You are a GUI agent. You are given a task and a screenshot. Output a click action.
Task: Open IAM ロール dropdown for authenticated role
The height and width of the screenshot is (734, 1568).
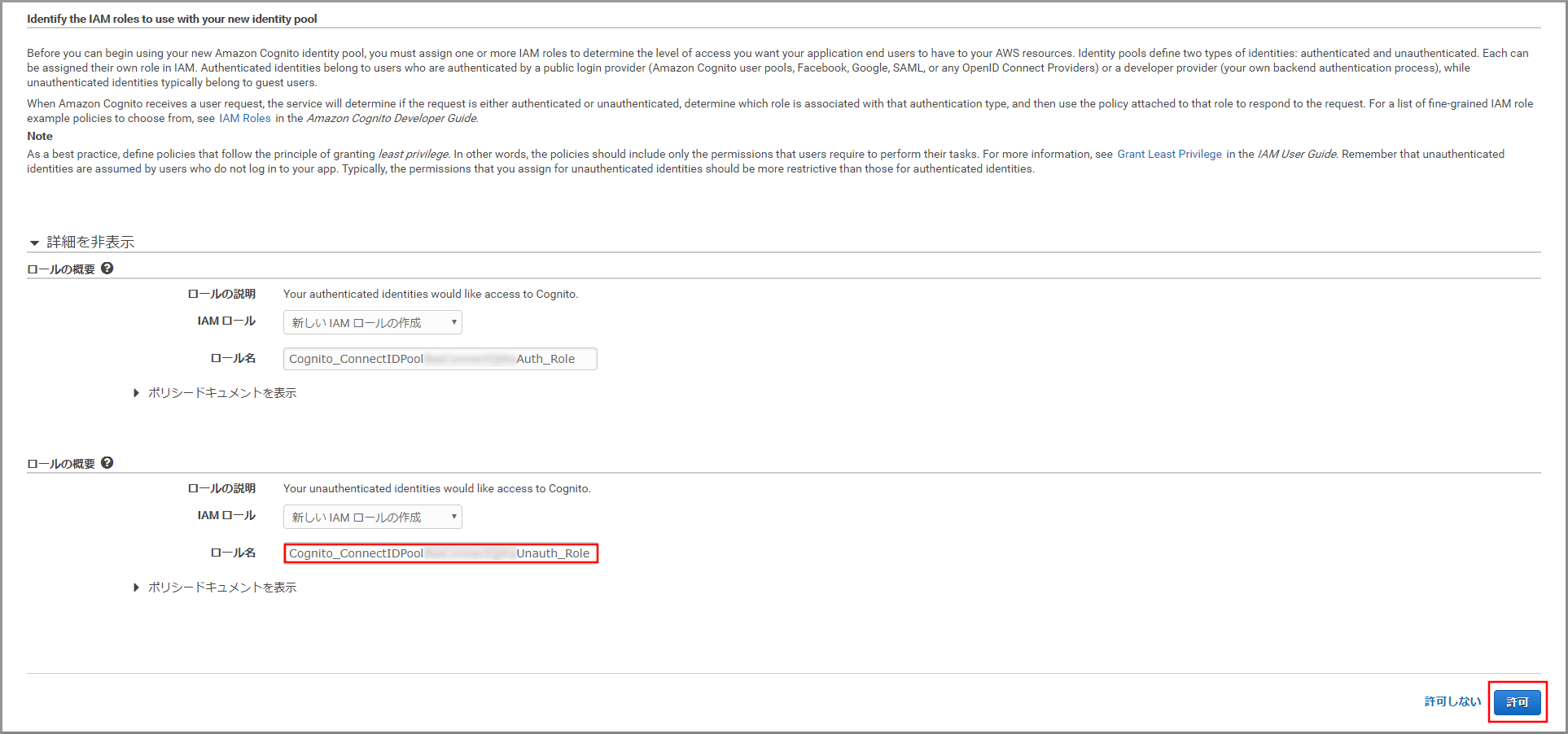tap(373, 322)
